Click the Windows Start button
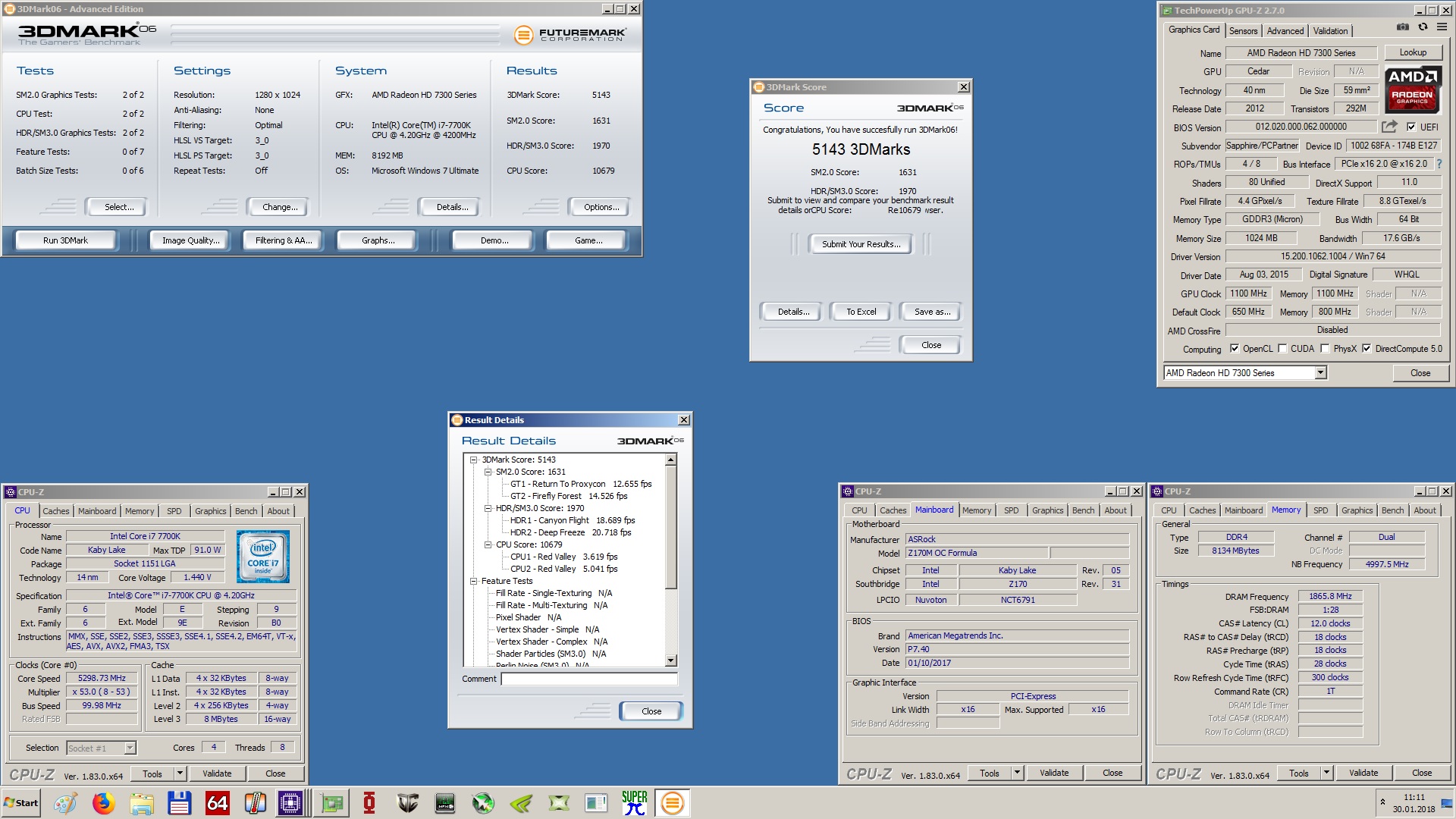Screen dimensions: 1456x819 (x=21, y=803)
